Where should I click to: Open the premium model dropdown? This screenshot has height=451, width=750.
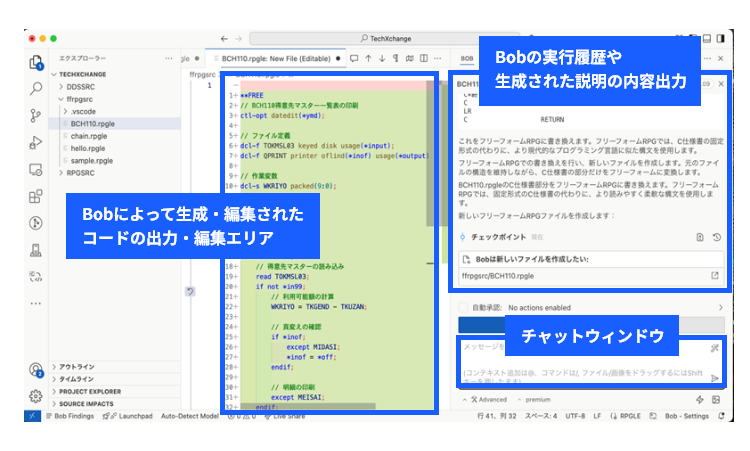[x=534, y=399]
